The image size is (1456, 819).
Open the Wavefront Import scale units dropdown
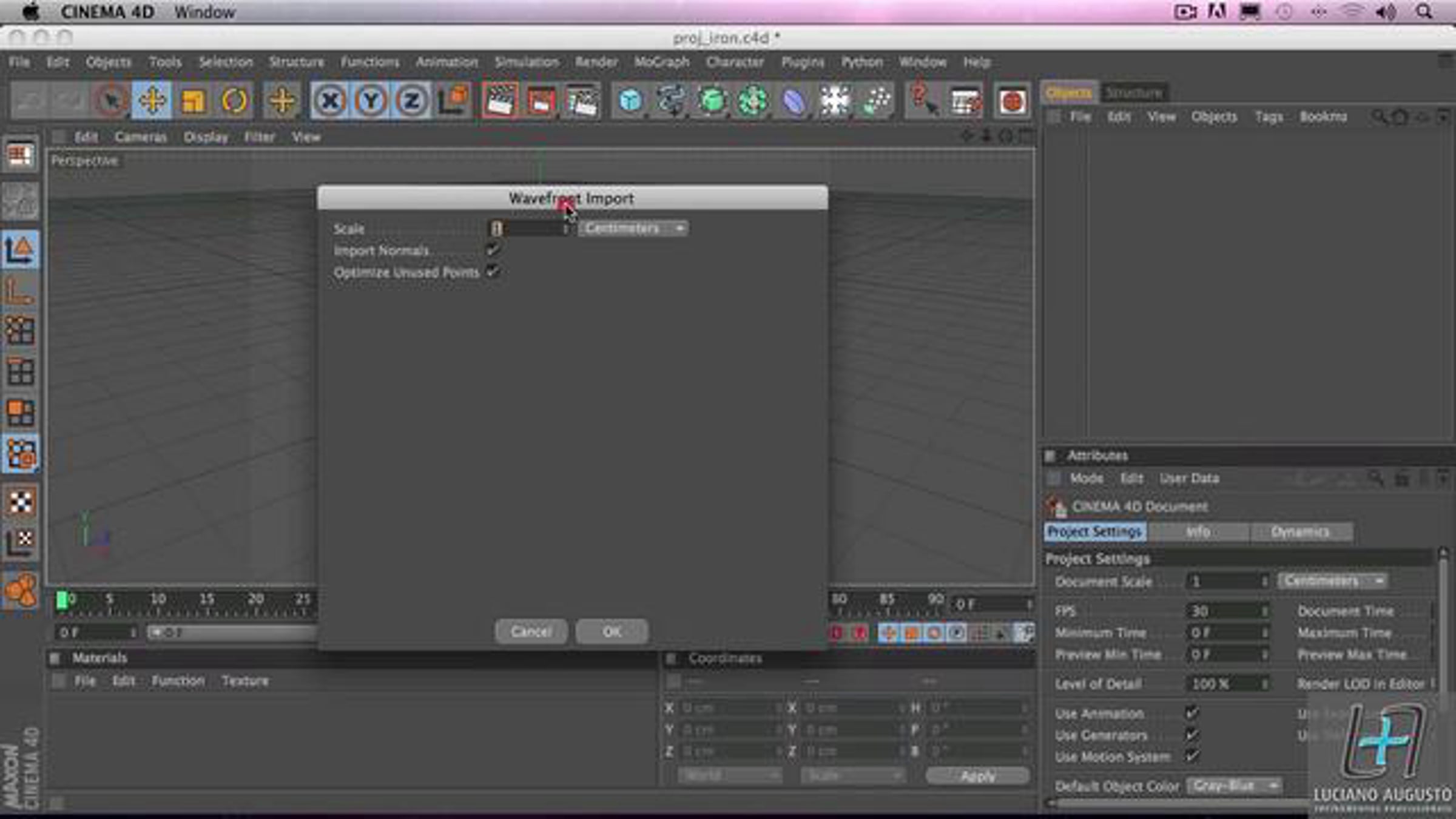click(633, 228)
